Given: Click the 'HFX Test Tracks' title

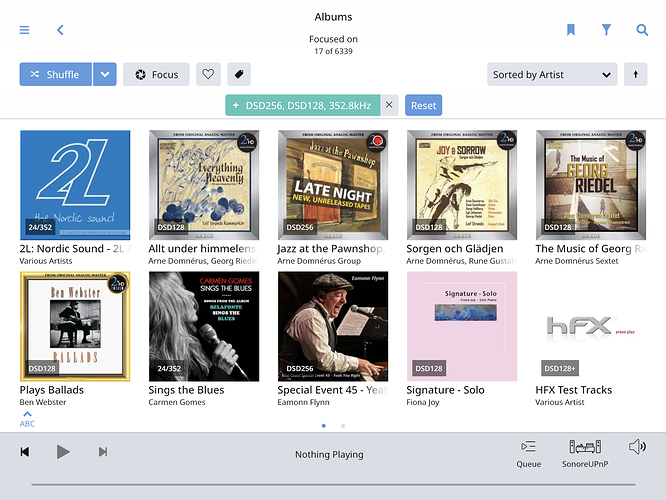Looking at the screenshot, I should [573, 390].
